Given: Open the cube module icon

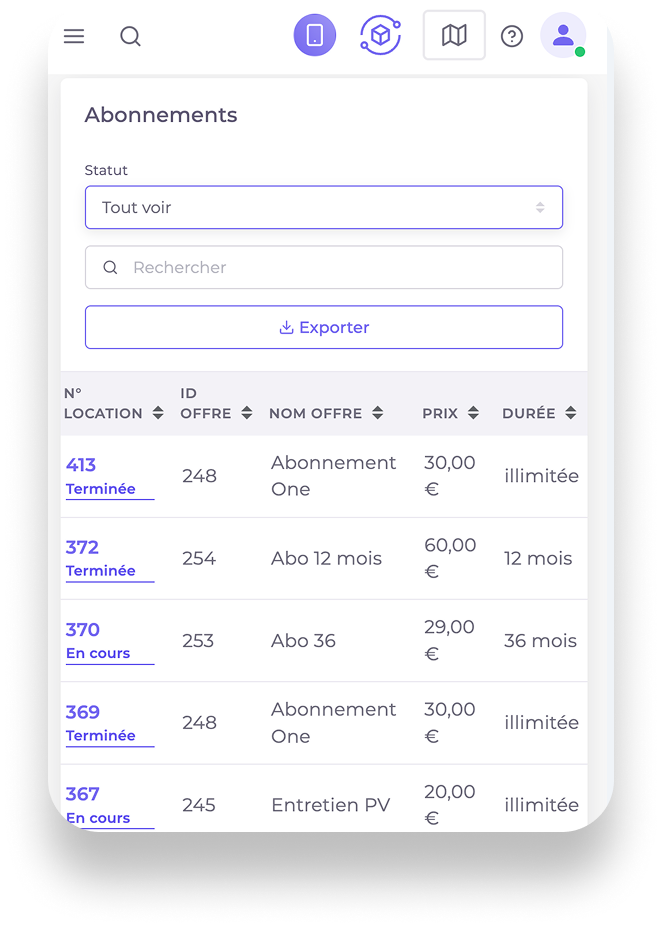Looking at the screenshot, I should pos(380,36).
